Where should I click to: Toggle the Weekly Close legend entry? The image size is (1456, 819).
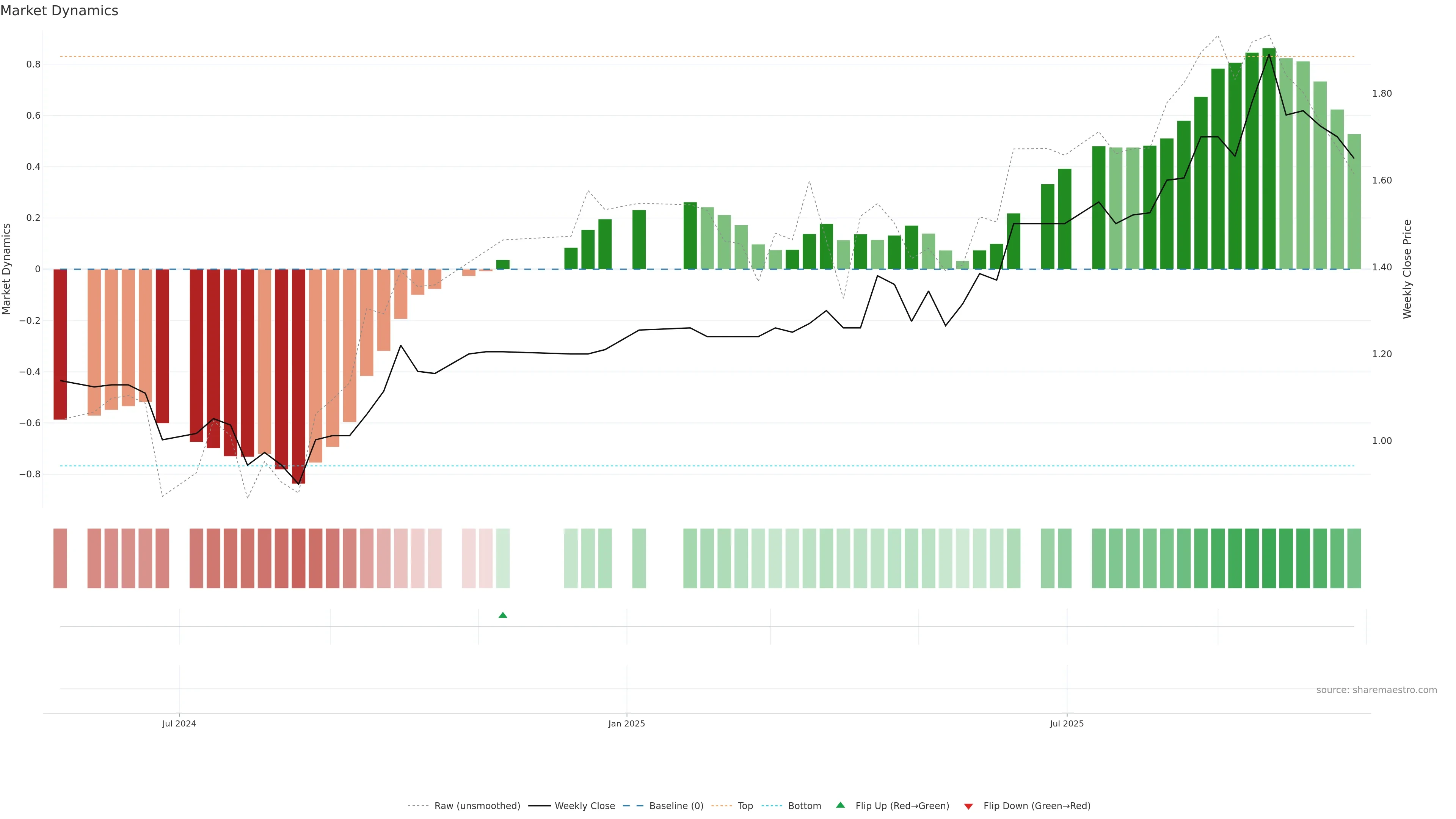click(x=584, y=806)
